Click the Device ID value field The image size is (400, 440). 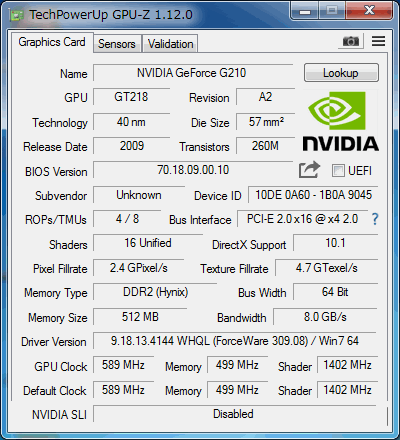(313, 195)
